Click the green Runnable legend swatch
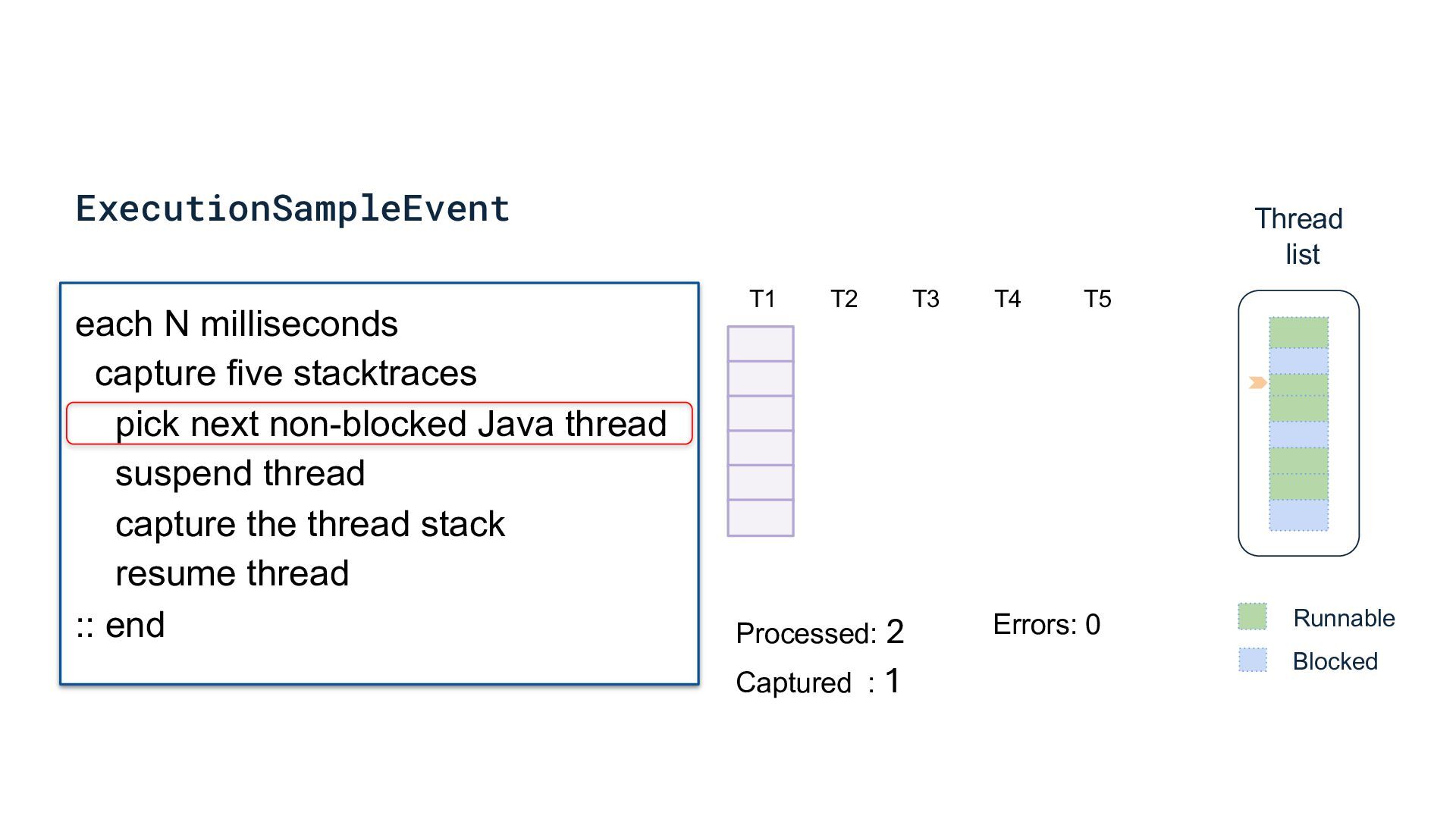 (x=1252, y=617)
